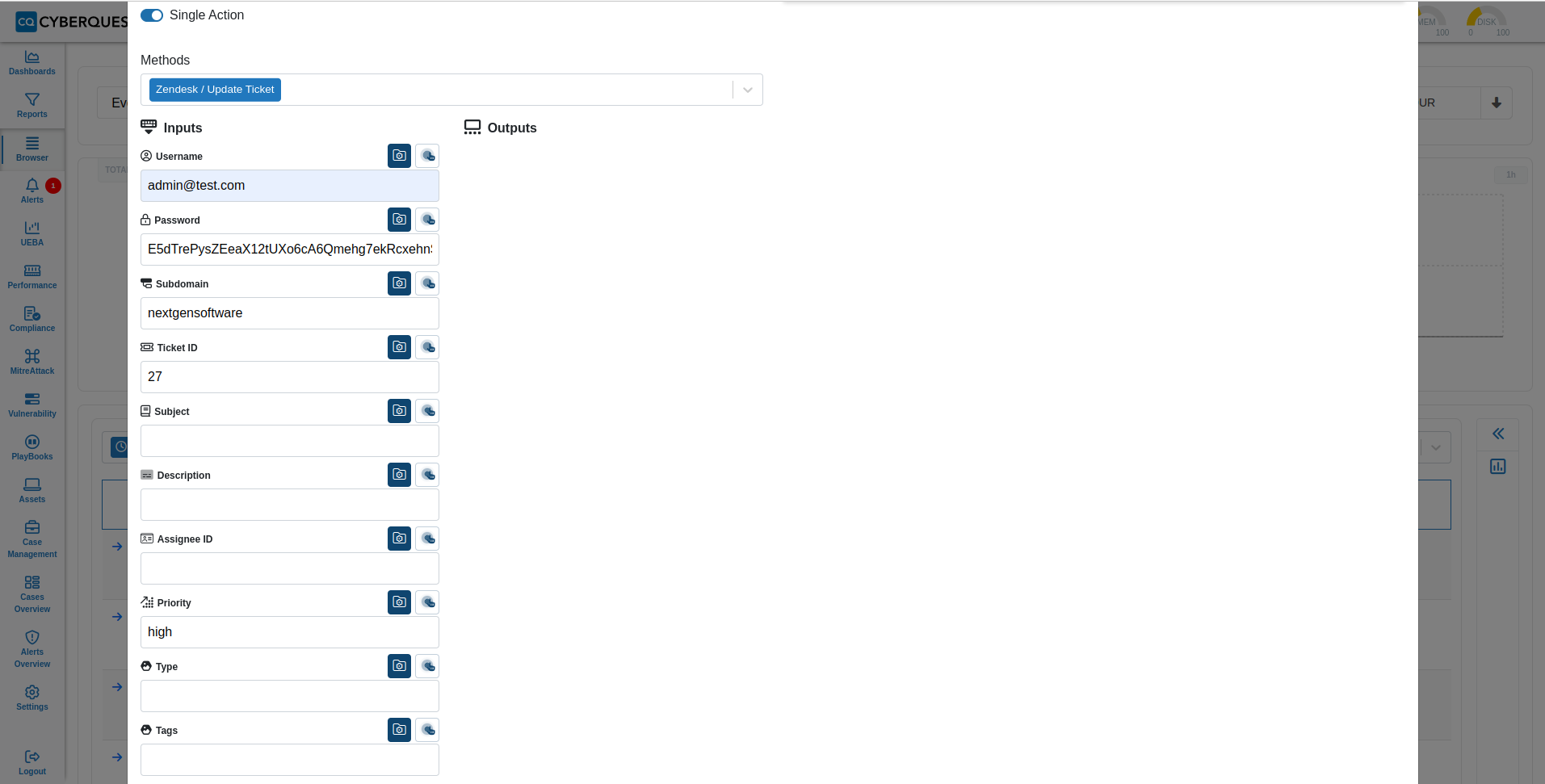Click the camera icon for Ticket ID
The image size is (1545, 784).
point(399,347)
